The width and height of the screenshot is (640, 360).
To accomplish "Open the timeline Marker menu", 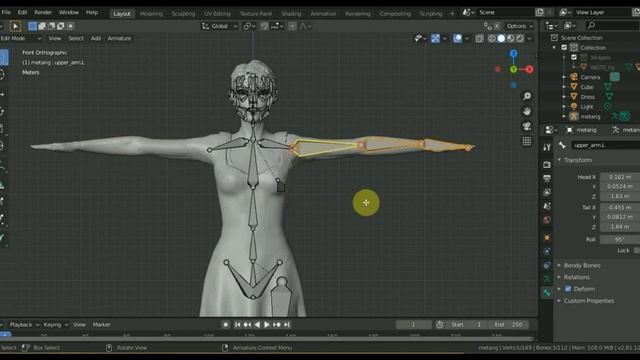I will tap(101, 325).
